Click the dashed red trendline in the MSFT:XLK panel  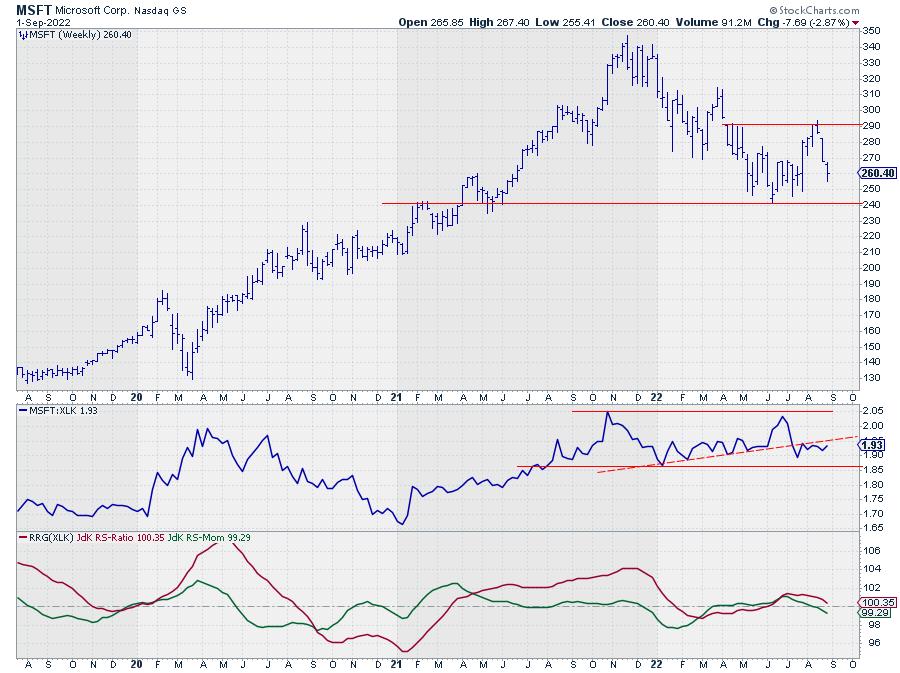tap(728, 454)
